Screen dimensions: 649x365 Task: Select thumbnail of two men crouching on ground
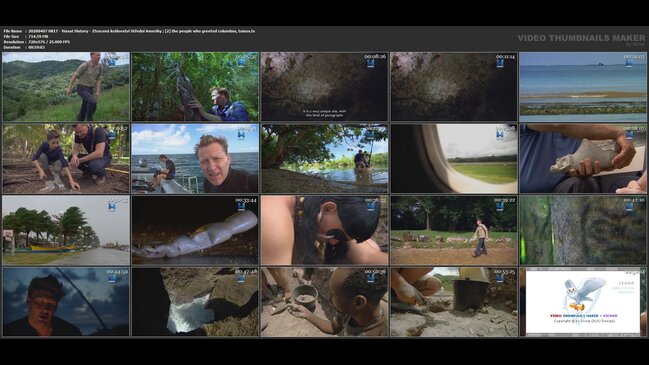(66, 158)
